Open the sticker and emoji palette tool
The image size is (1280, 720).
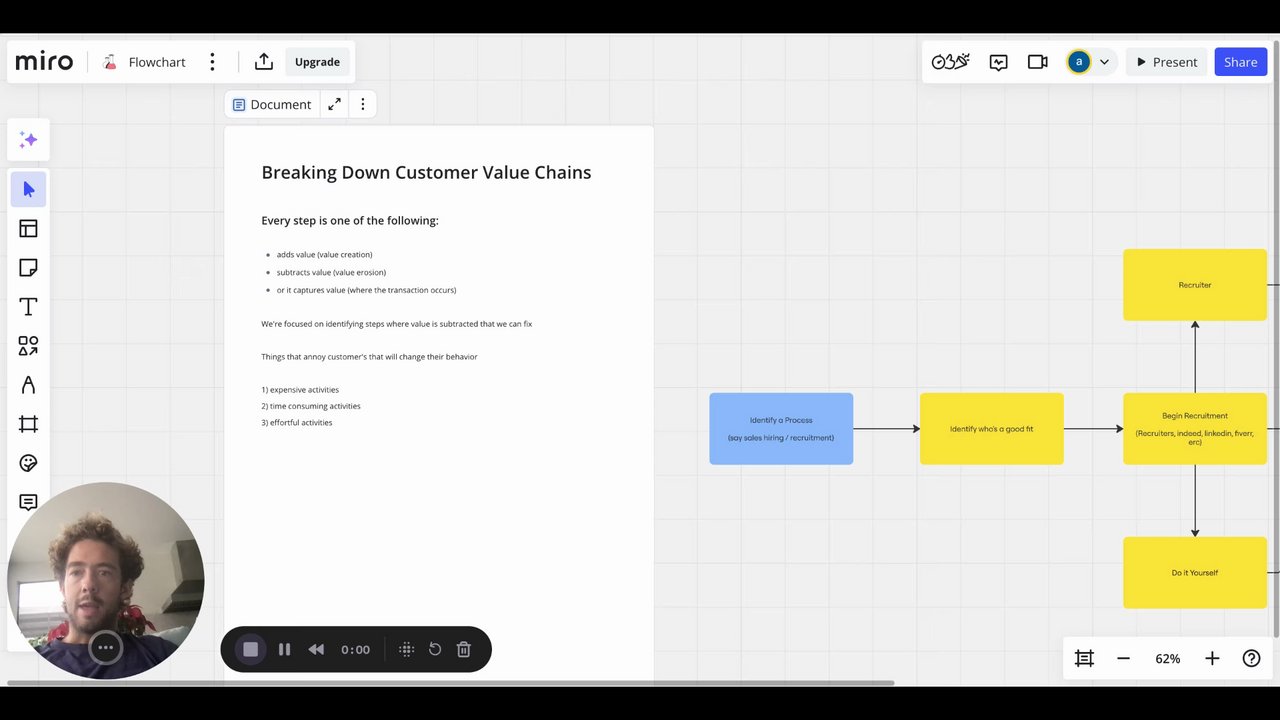[28, 463]
